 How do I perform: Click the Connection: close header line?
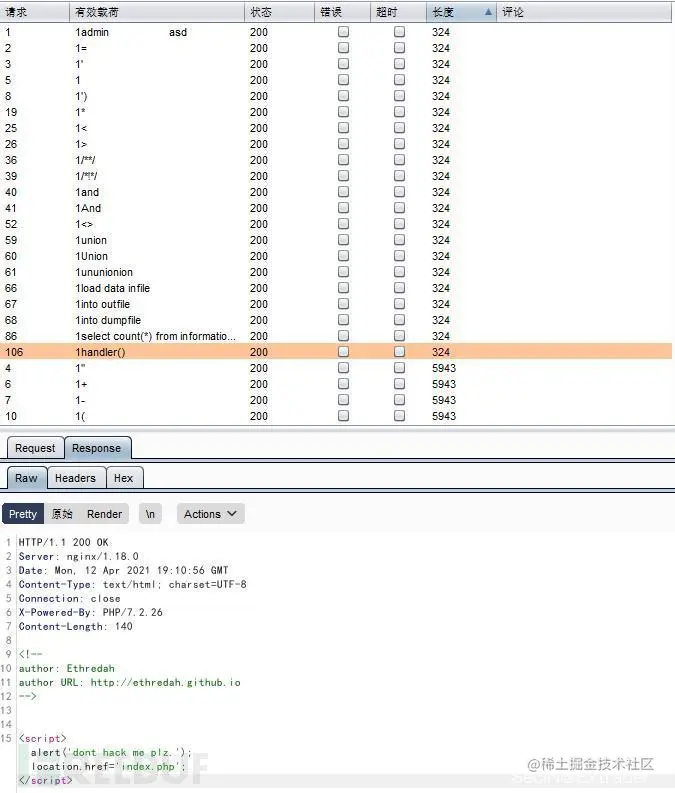[69, 598]
